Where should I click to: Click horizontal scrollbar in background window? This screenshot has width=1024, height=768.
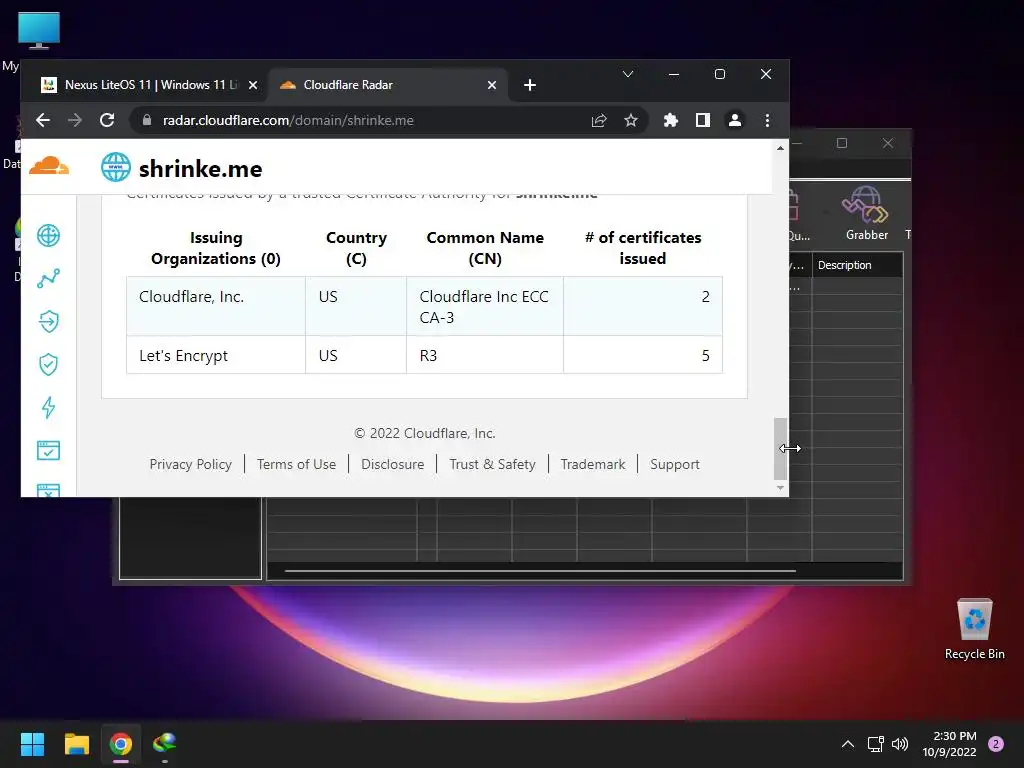coord(540,571)
